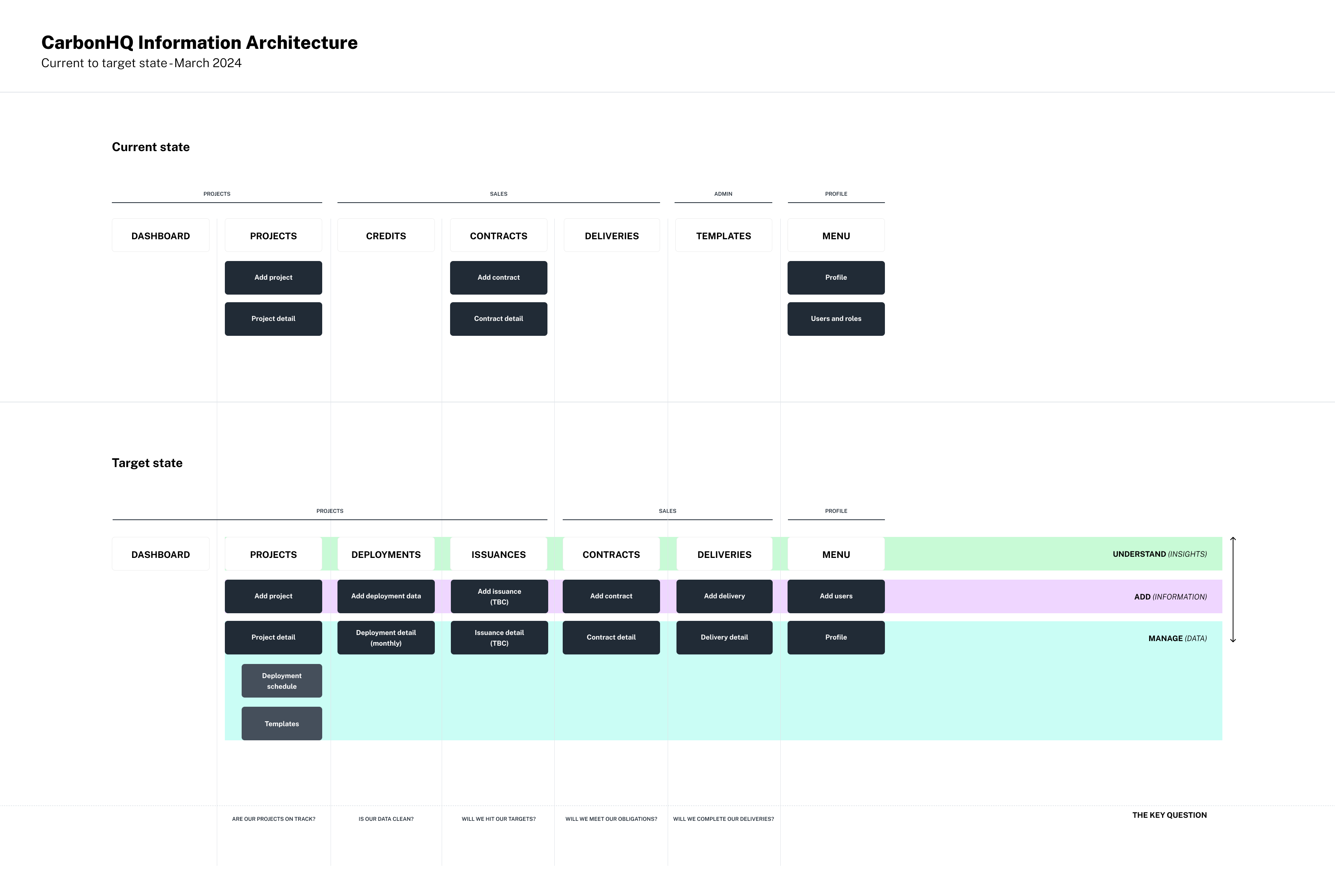Open Contract detail in Current state
This screenshot has height=896, width=1335.
[498, 319]
